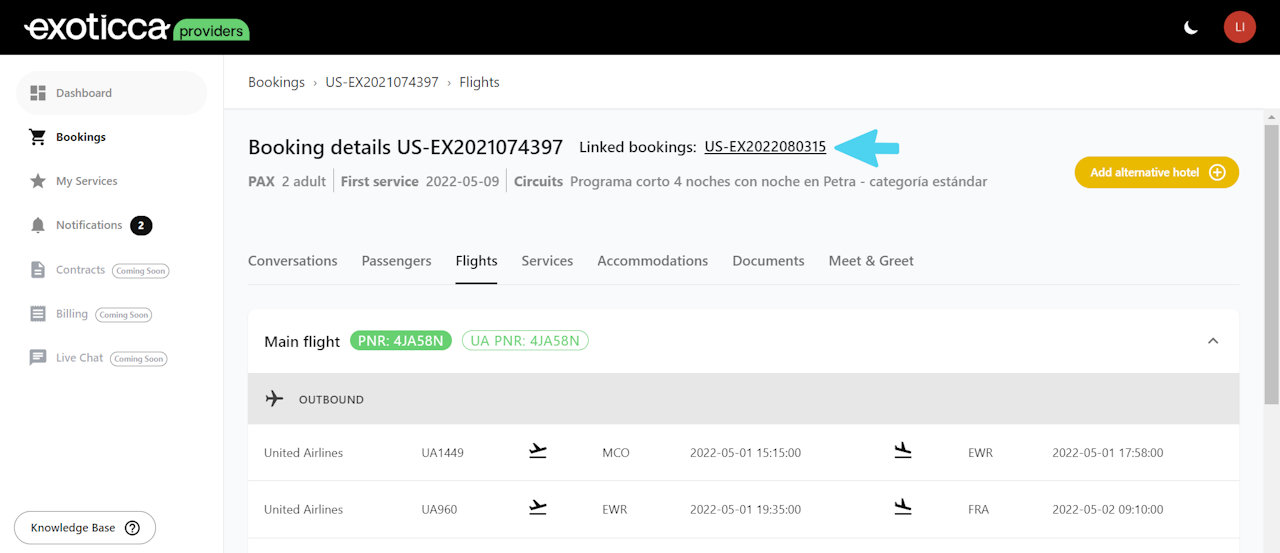Viewport: 1280px width, 553px height.
Task: Click the green PNR: 4JA58N badge
Action: tap(401, 341)
